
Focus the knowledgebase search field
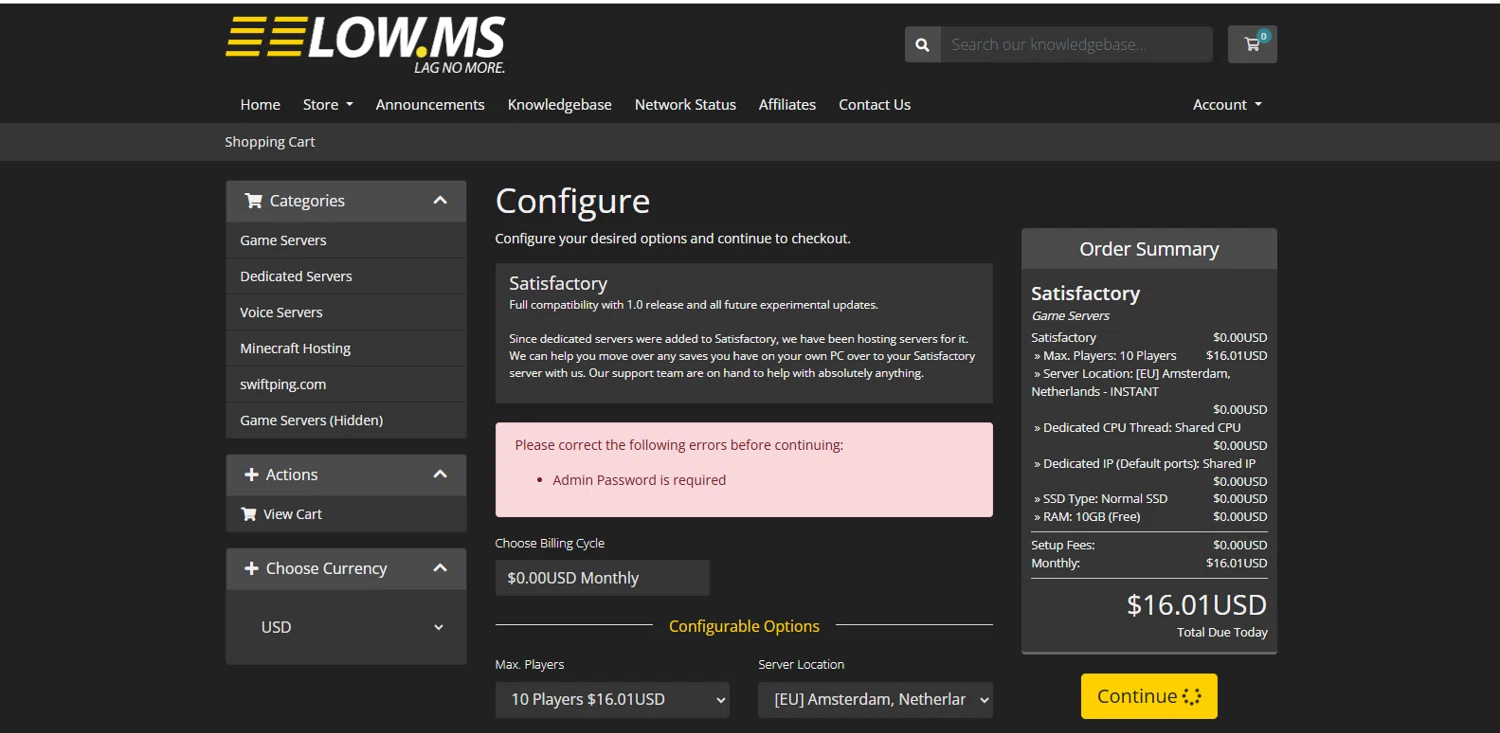pos(1076,45)
